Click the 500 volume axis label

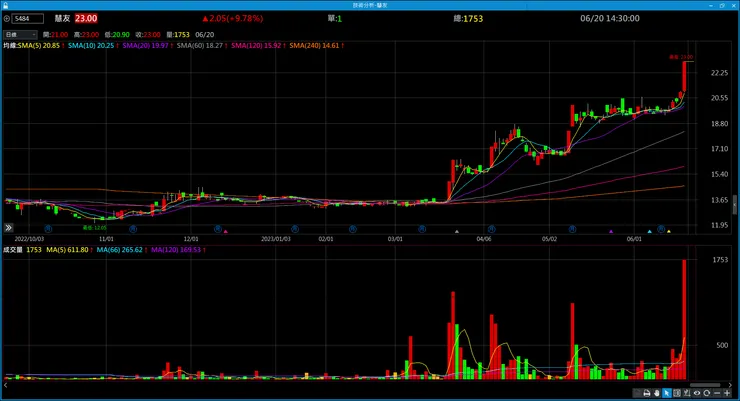click(x=722, y=345)
